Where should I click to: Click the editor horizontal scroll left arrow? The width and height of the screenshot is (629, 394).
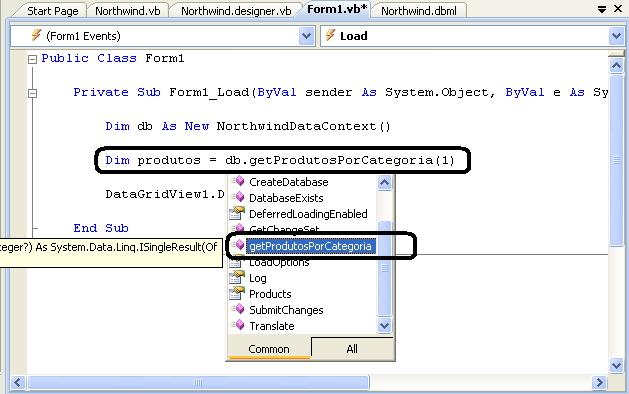pos(18,382)
